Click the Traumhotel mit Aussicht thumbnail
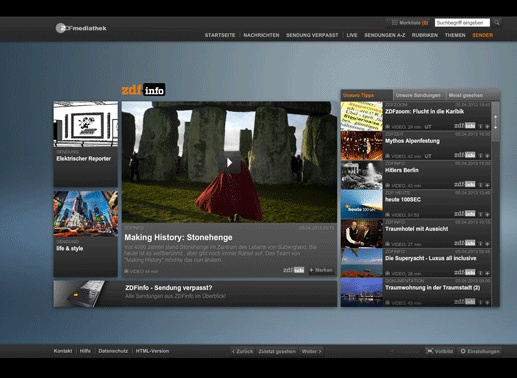This screenshot has width=517, height=378. coord(362,234)
